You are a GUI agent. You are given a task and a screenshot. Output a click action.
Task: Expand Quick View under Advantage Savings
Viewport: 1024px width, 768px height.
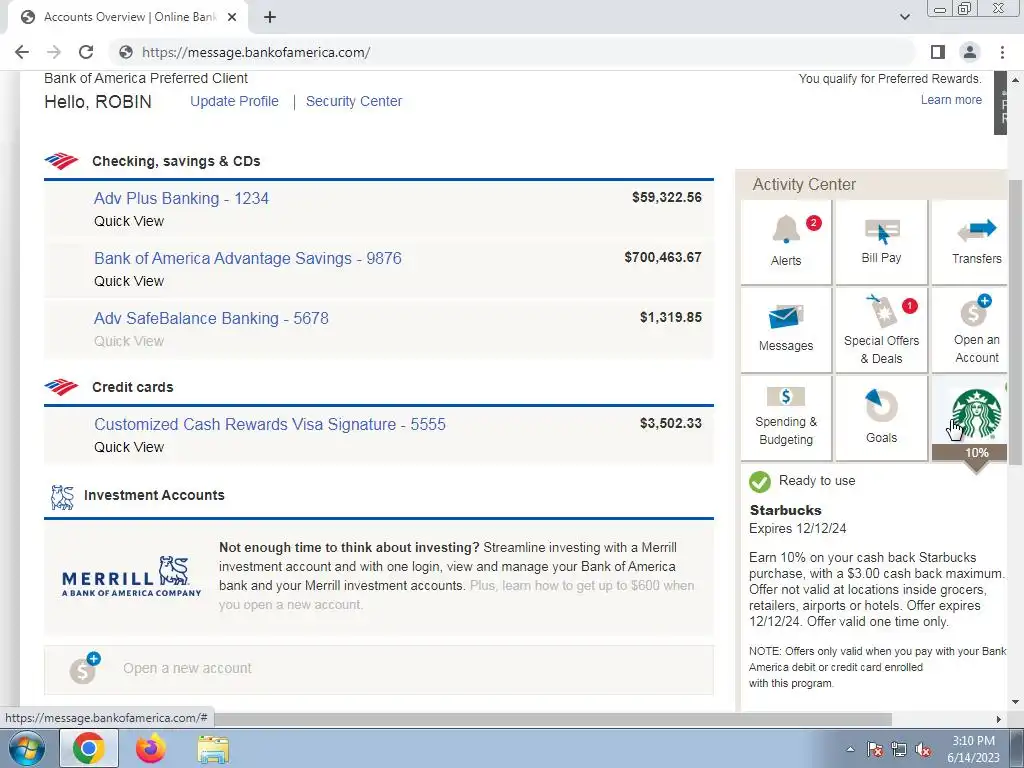click(x=129, y=281)
